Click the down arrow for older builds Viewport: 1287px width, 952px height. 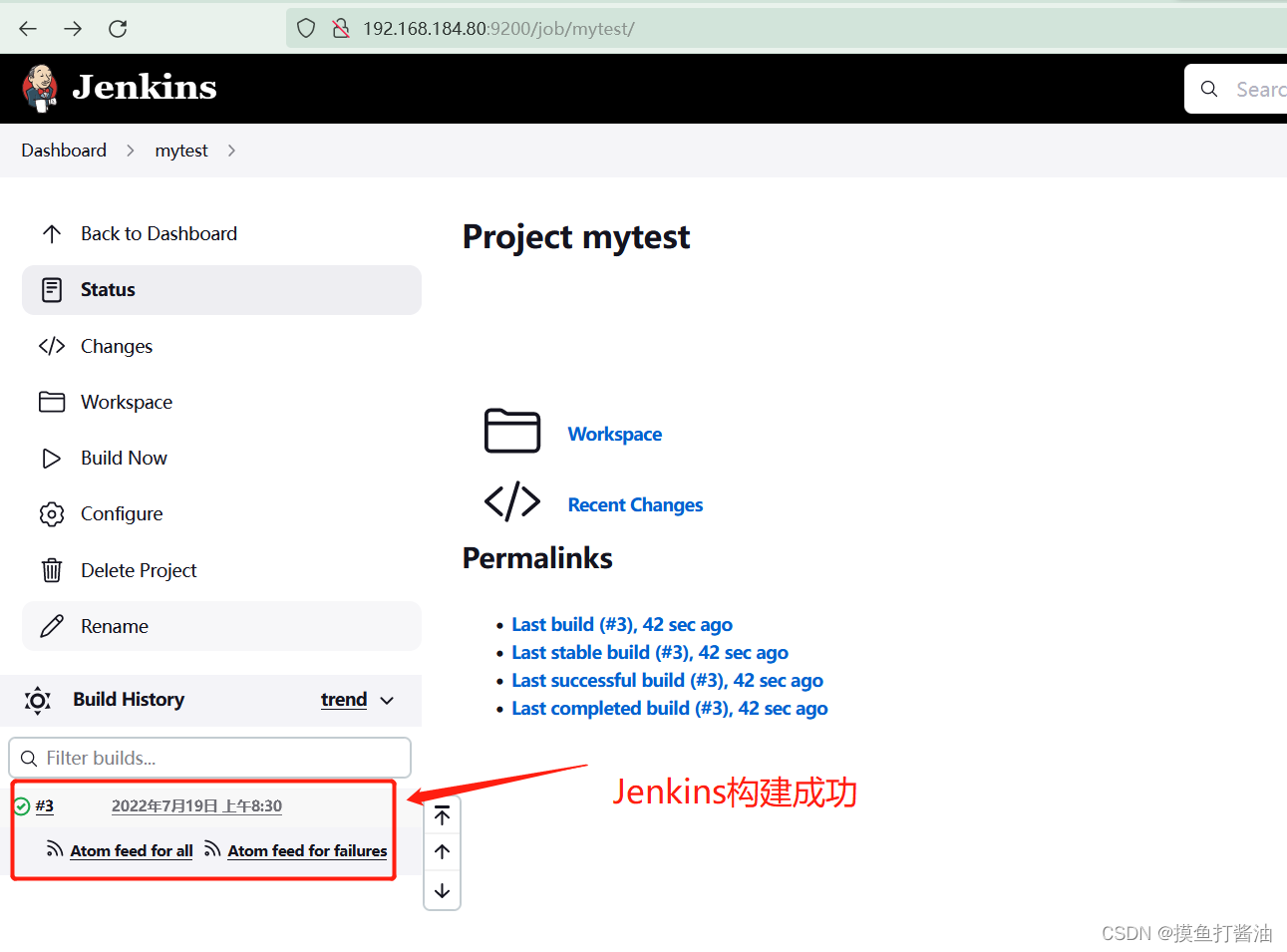pos(443,891)
